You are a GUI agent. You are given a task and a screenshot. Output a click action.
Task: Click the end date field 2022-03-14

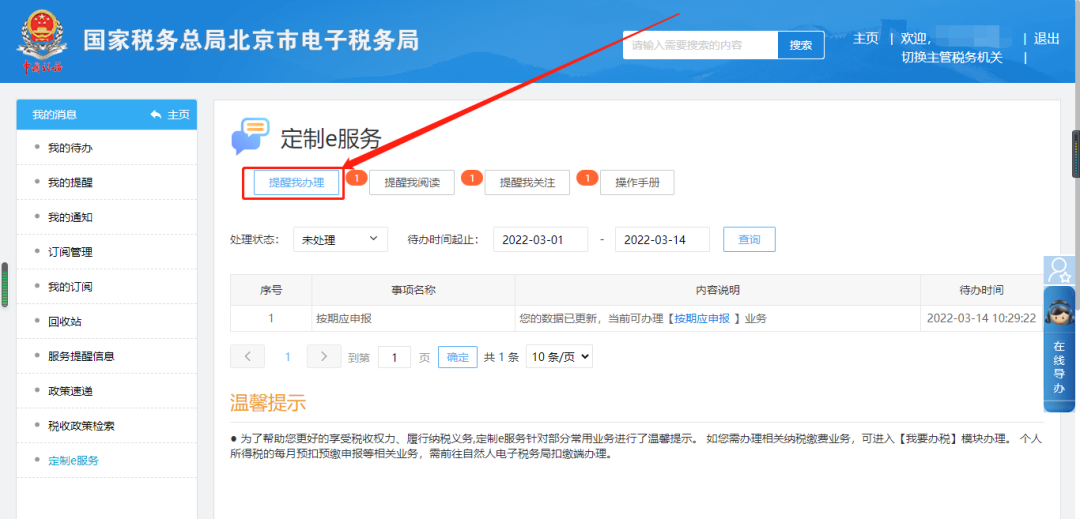(662, 240)
